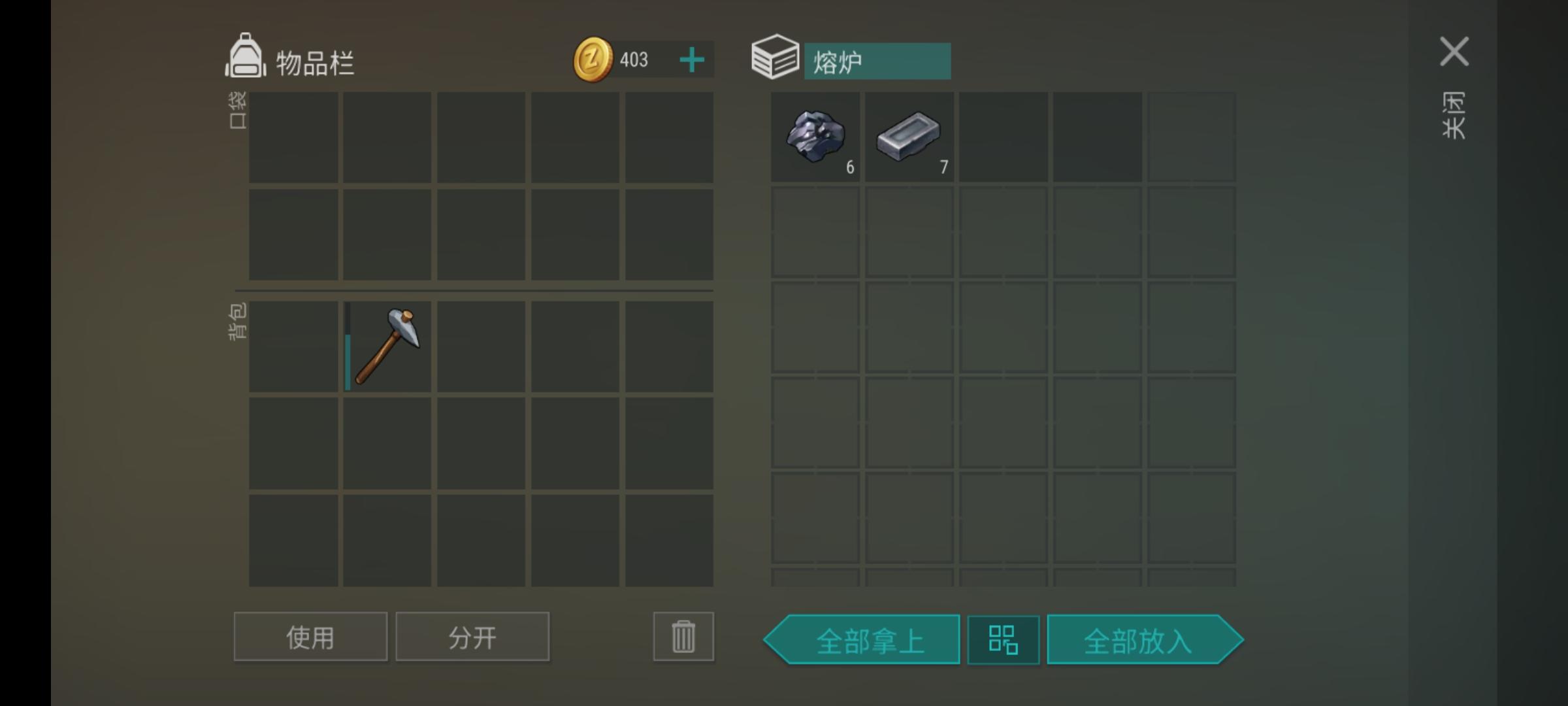Click the 403 coin balance
Screen dimensions: 1568x706
pyautogui.click(x=634, y=60)
